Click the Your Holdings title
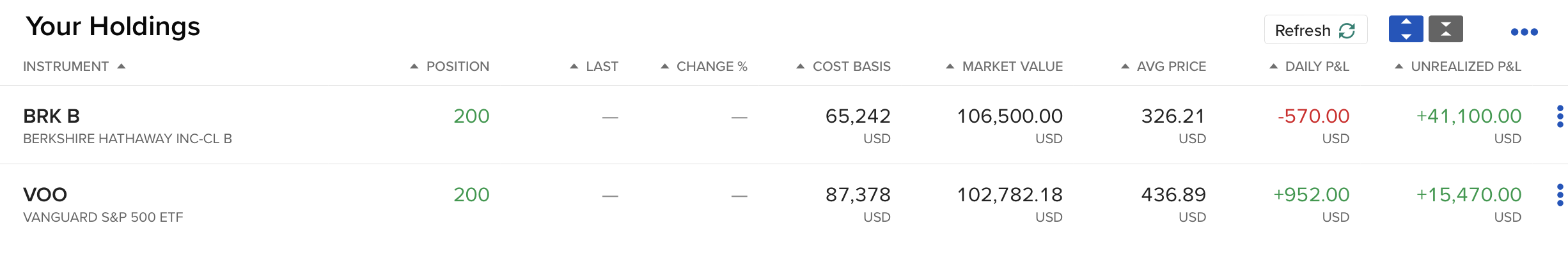The image size is (1568, 262). click(x=113, y=27)
